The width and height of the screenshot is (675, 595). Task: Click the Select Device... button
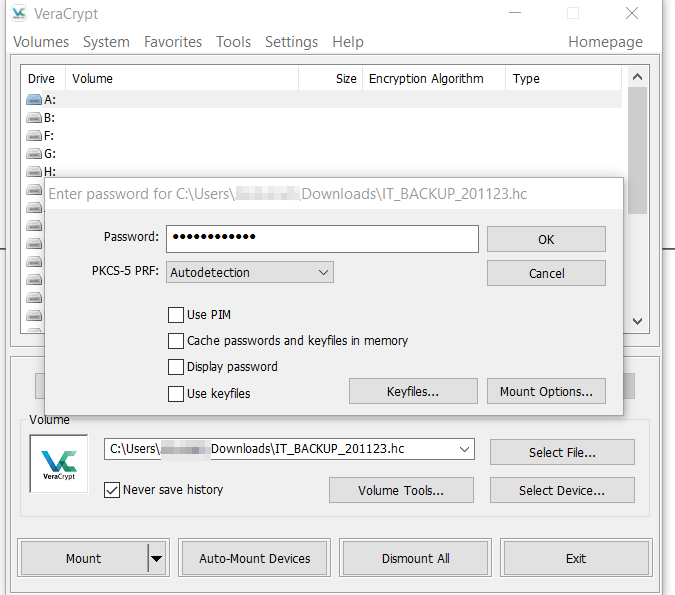562,490
